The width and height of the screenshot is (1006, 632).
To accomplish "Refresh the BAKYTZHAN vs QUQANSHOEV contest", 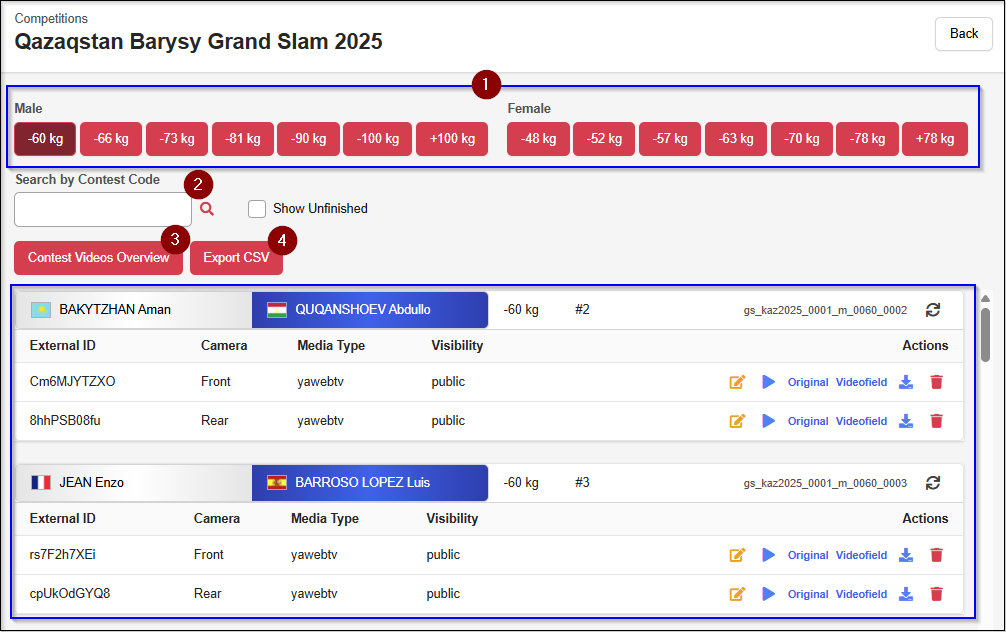I will coord(933,310).
